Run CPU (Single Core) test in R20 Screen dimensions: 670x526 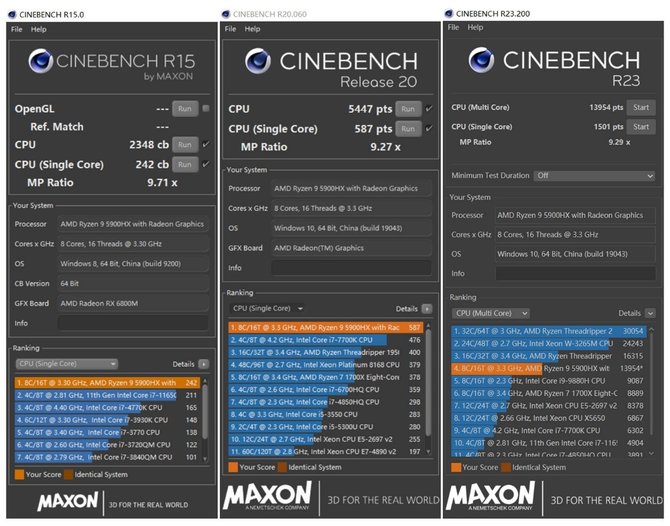[408, 129]
